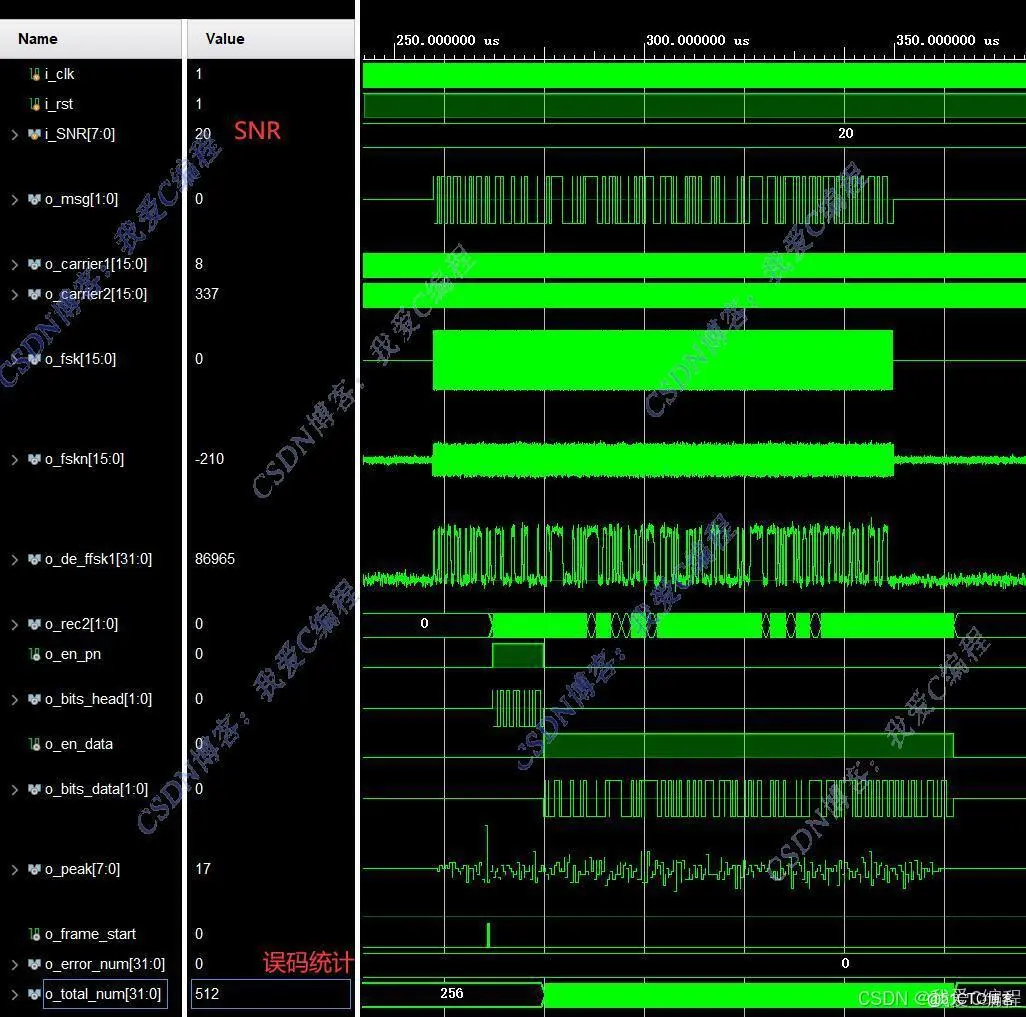This screenshot has width=1026, height=1017.
Task: Click the o_msg[1:0] bus icon
Action: coord(35,199)
